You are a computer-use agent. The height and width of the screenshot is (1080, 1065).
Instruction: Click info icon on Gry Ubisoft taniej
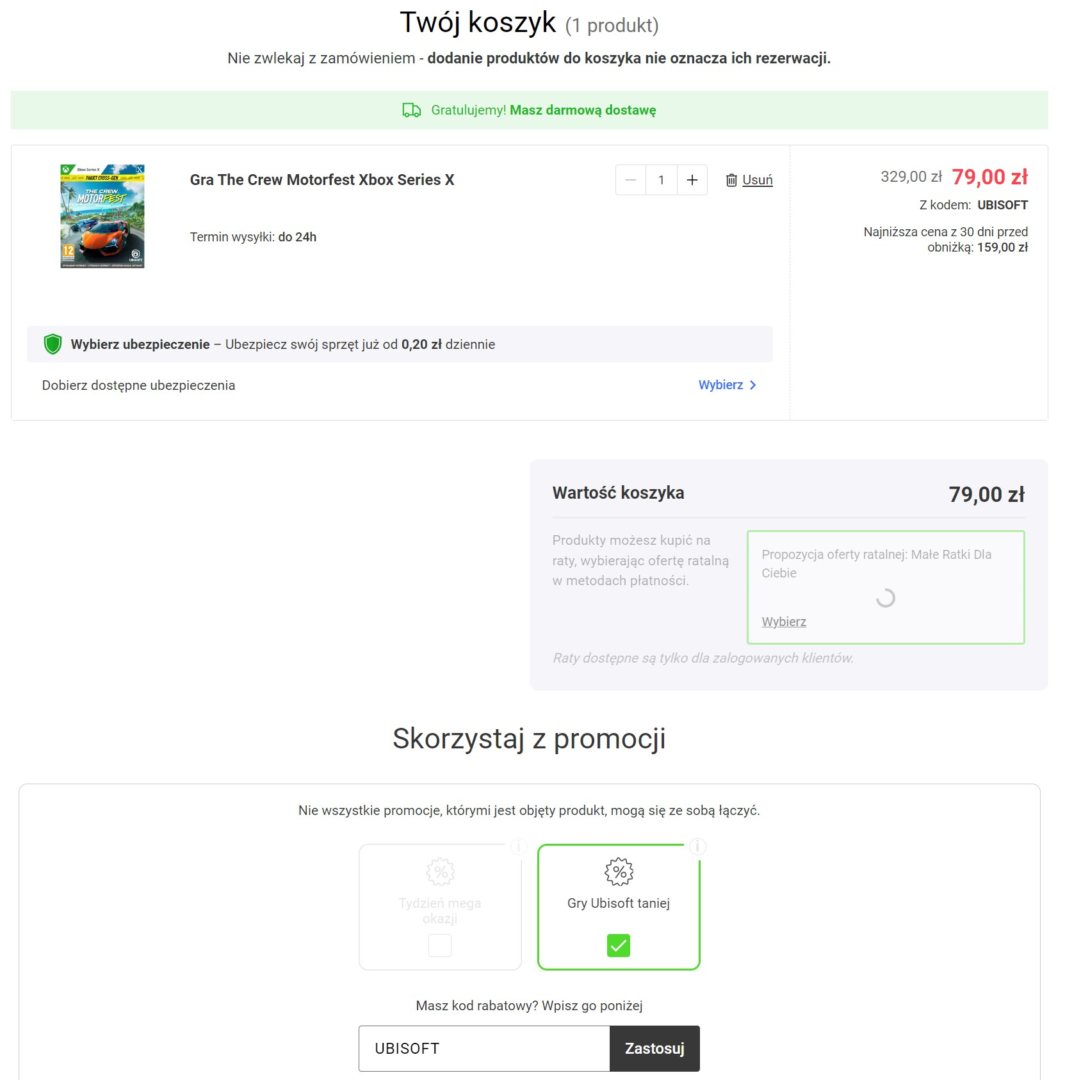(x=697, y=847)
